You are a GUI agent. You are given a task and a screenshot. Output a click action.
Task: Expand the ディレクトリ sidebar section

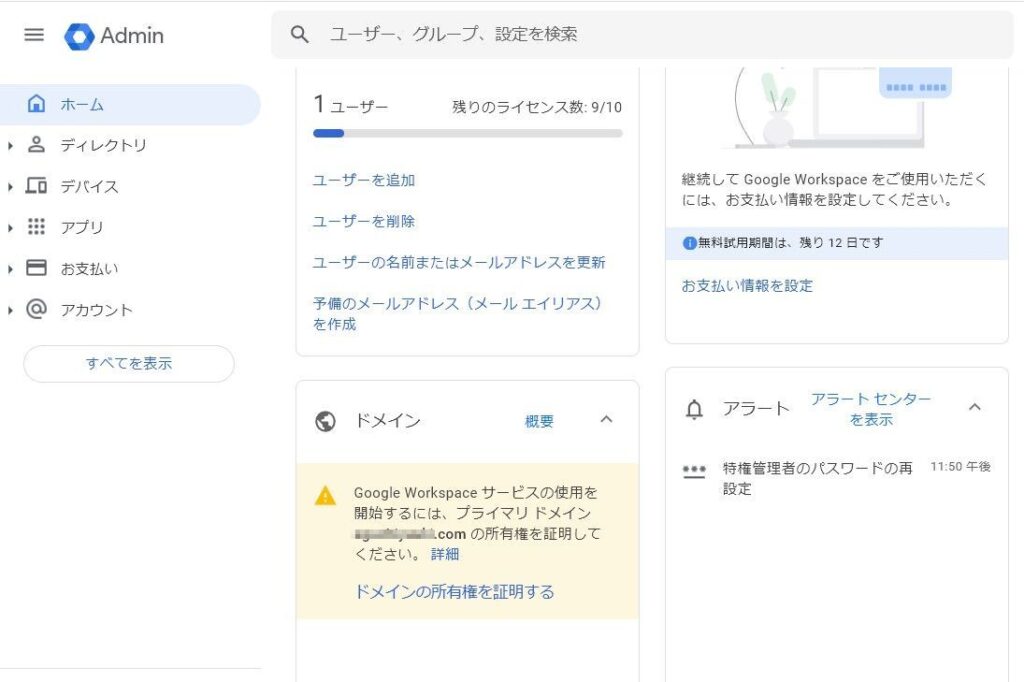click(10, 146)
